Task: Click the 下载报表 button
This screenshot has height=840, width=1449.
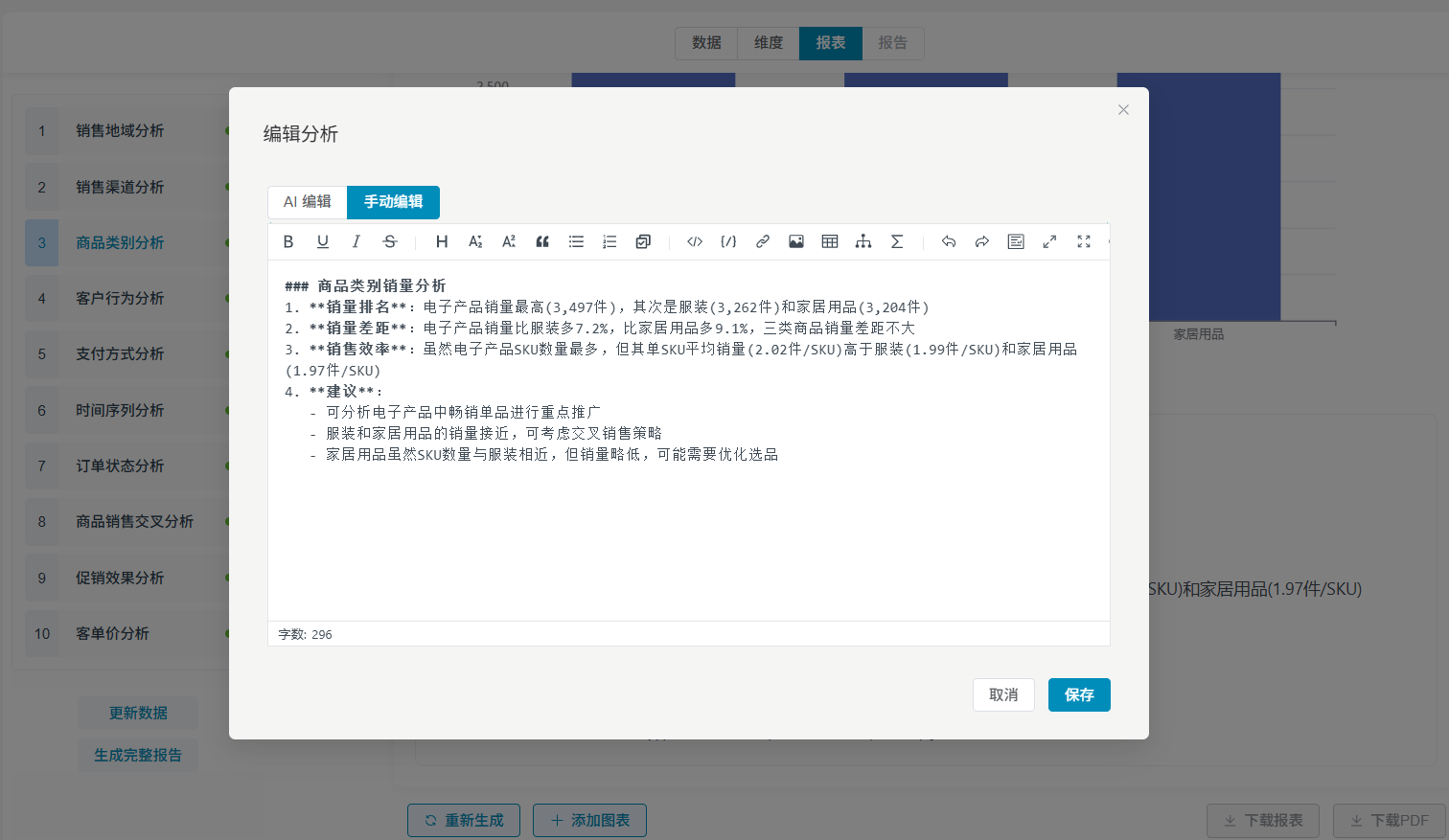Action: coord(1263,820)
